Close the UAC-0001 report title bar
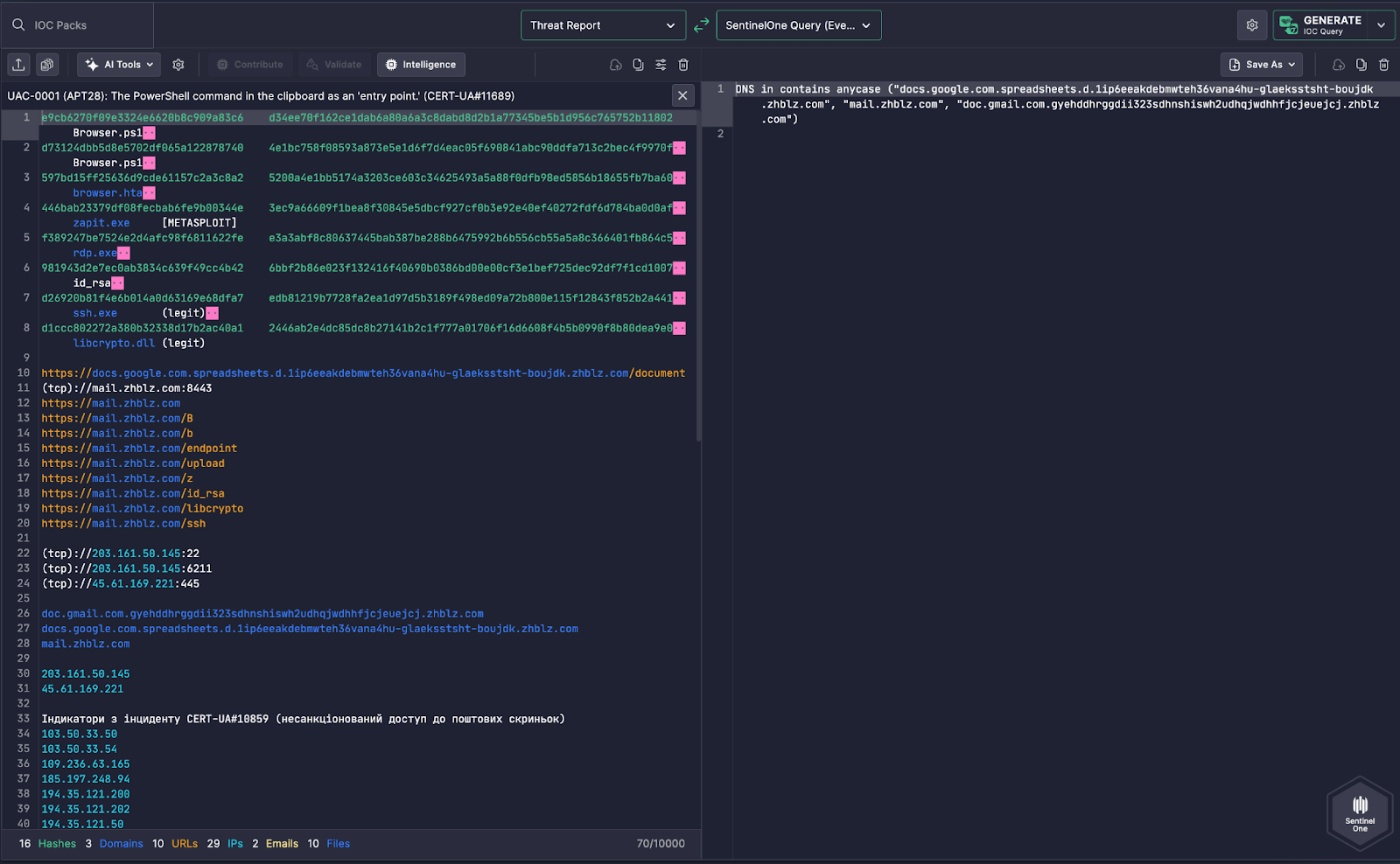This screenshot has height=864, width=1400. coord(682,95)
